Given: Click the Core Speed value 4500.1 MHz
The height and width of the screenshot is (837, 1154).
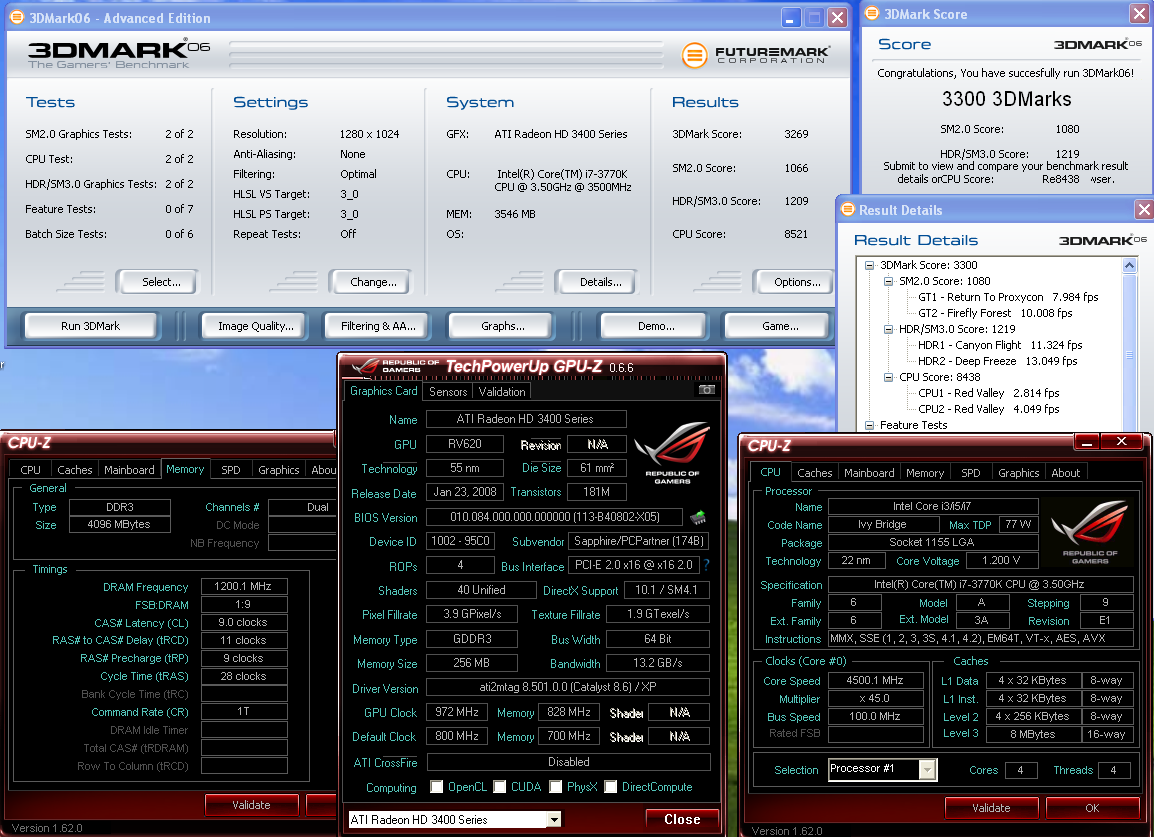Looking at the screenshot, I should click(875, 680).
